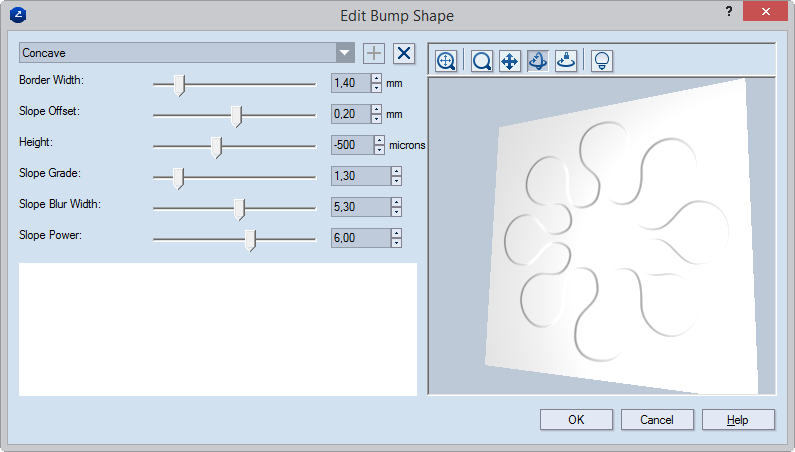The width and height of the screenshot is (795, 452).
Task: Click the Height label
Action: pyautogui.click(x=36, y=143)
